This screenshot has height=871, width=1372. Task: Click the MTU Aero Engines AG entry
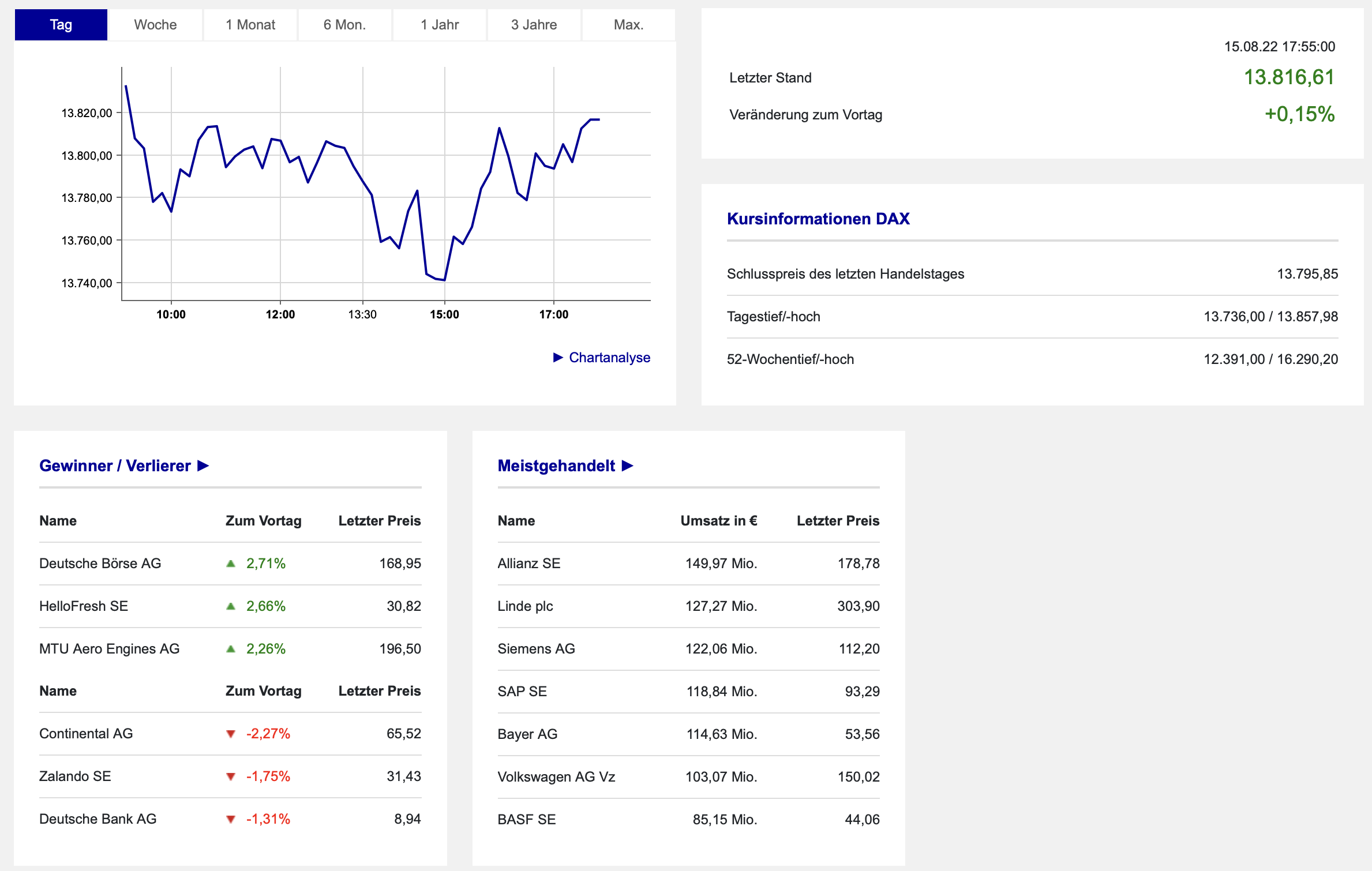pos(109,649)
